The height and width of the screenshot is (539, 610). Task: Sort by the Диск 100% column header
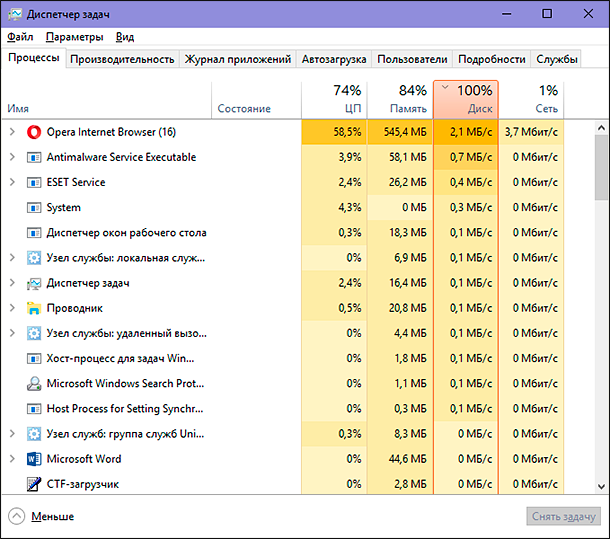click(x=466, y=100)
